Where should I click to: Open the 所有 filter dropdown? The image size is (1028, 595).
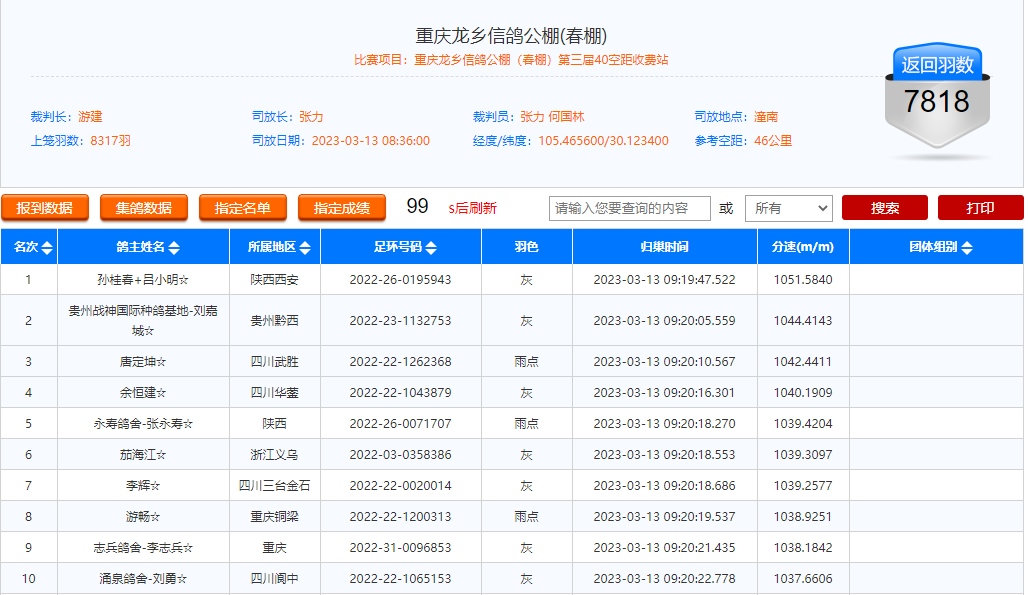788,208
